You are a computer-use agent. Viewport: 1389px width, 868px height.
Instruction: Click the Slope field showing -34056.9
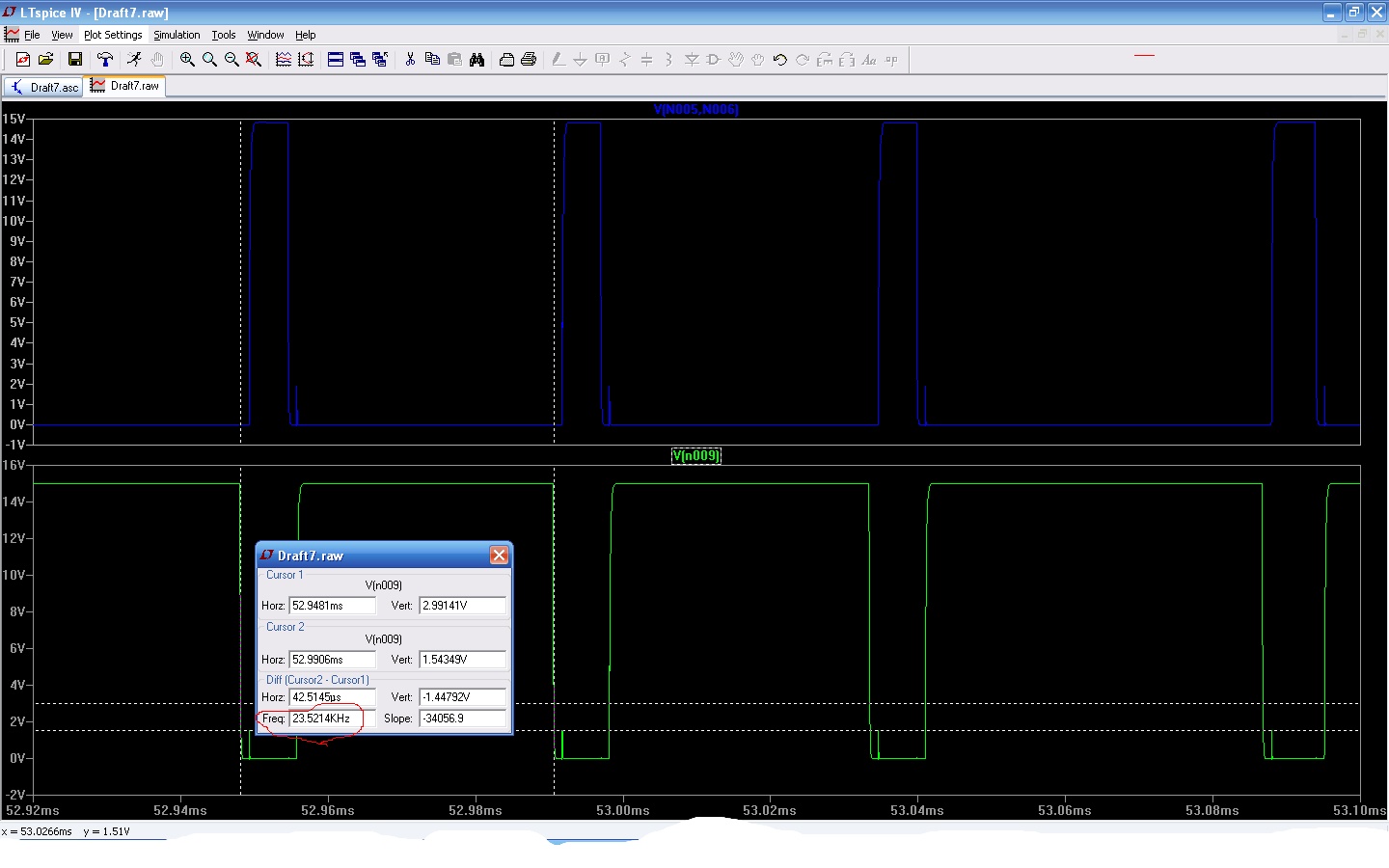pyautogui.click(x=462, y=719)
